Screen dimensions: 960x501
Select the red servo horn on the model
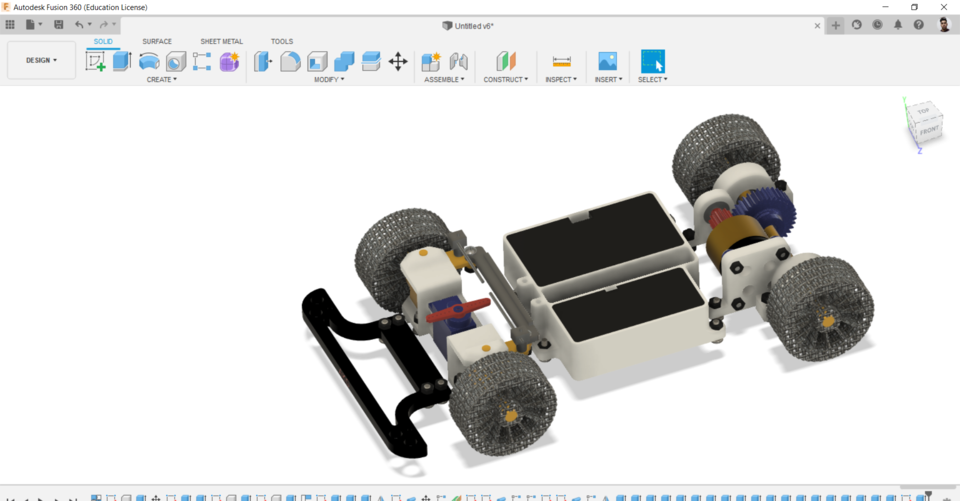click(x=459, y=310)
